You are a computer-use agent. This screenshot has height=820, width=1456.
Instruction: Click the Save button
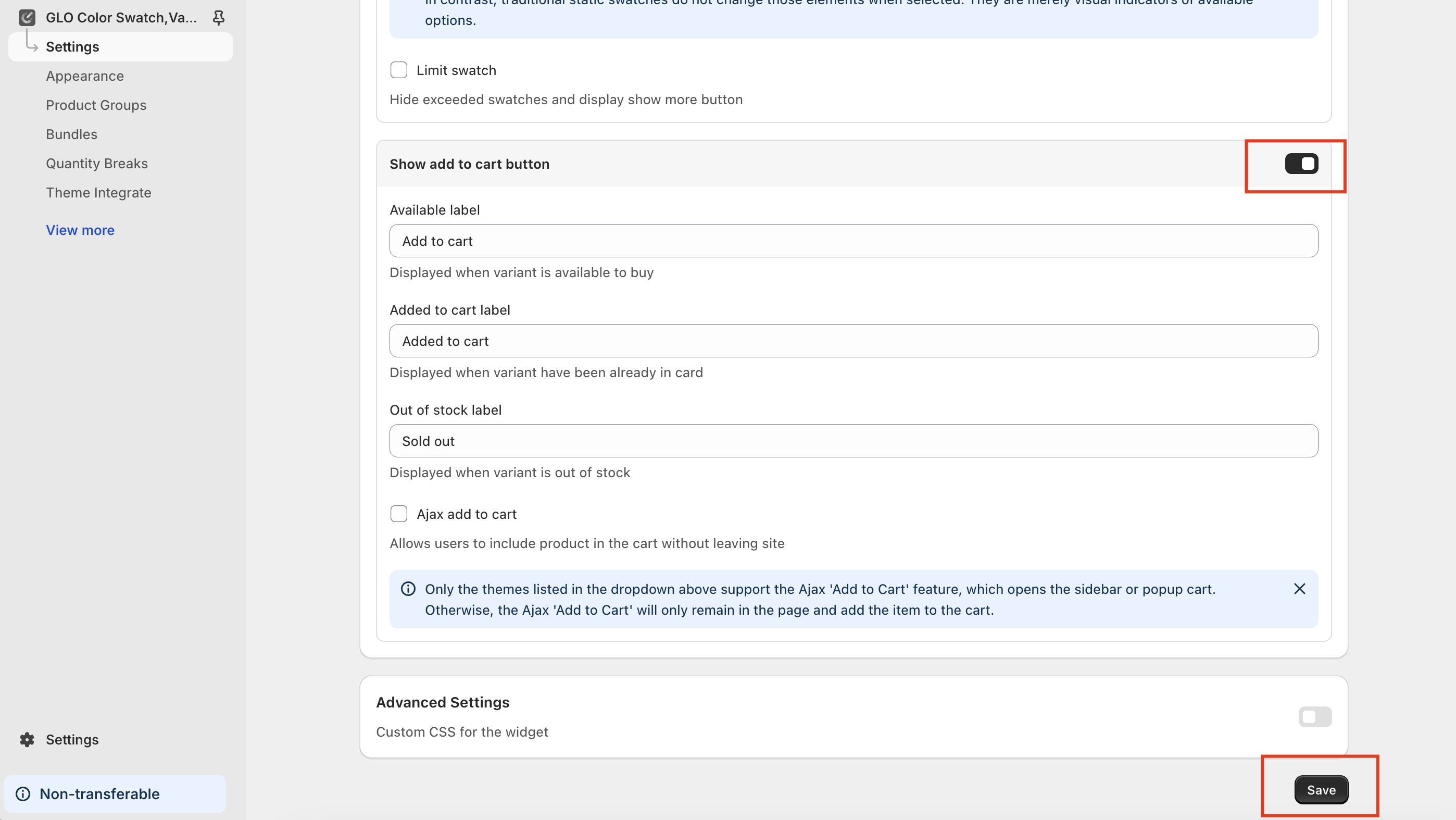point(1321,789)
